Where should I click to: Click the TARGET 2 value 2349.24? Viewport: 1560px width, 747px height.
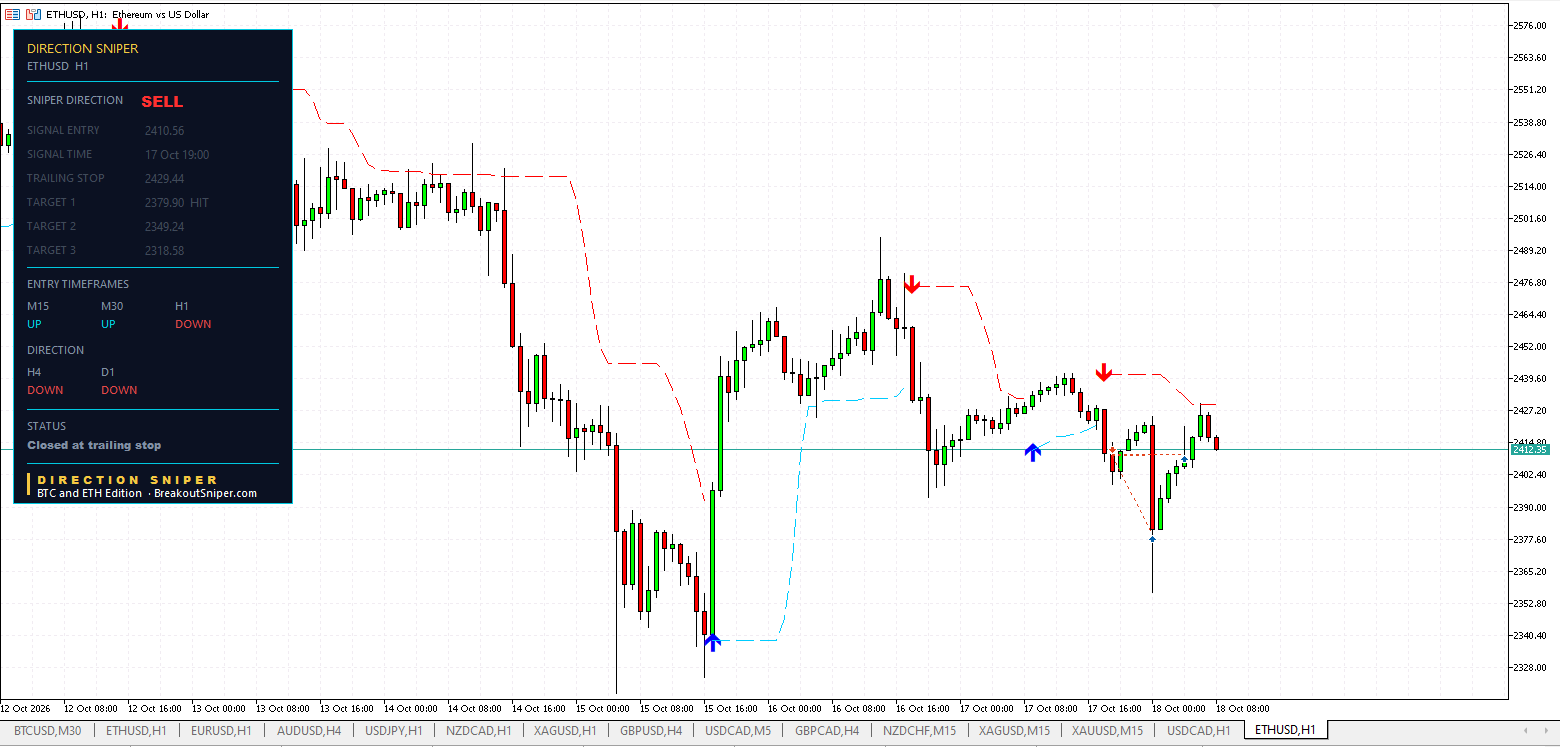164,226
